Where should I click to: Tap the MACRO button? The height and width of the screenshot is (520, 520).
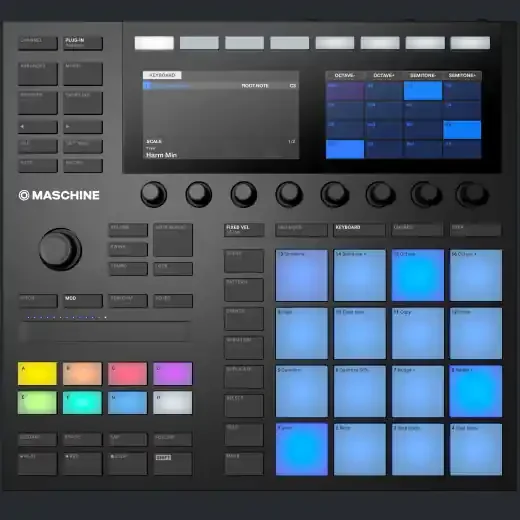pos(83,166)
